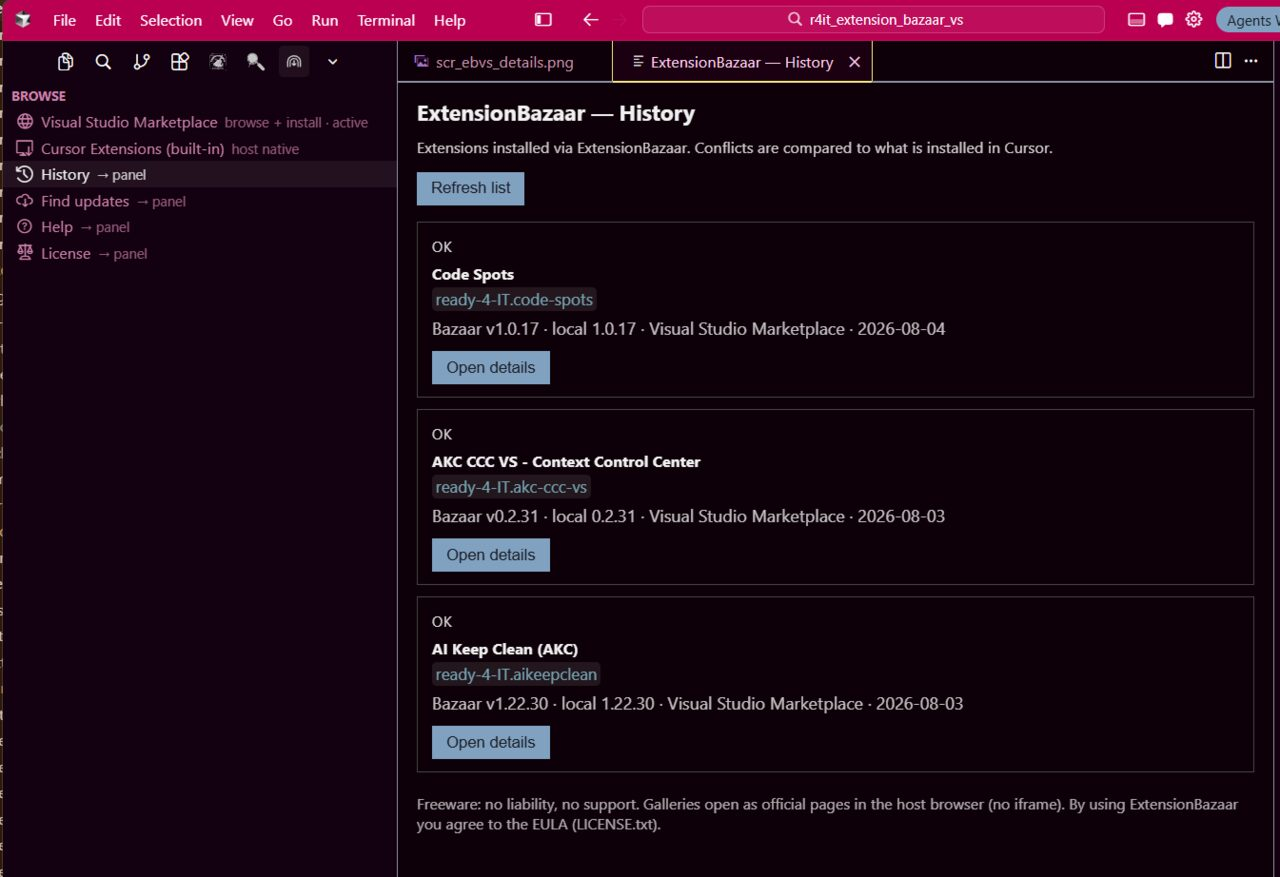Click the ready-4-IT.code-spots identifier
The width and height of the screenshot is (1280, 877).
pyautogui.click(x=514, y=300)
